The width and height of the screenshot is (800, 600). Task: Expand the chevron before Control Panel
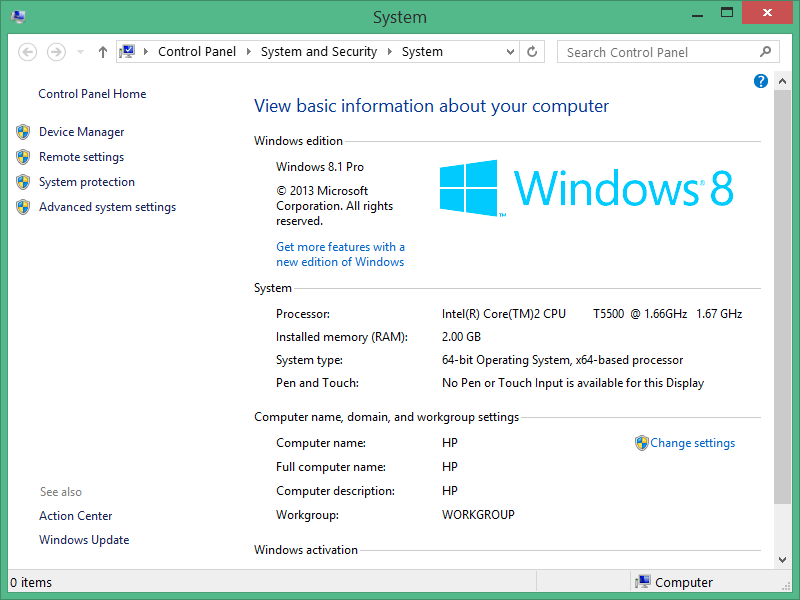click(146, 52)
